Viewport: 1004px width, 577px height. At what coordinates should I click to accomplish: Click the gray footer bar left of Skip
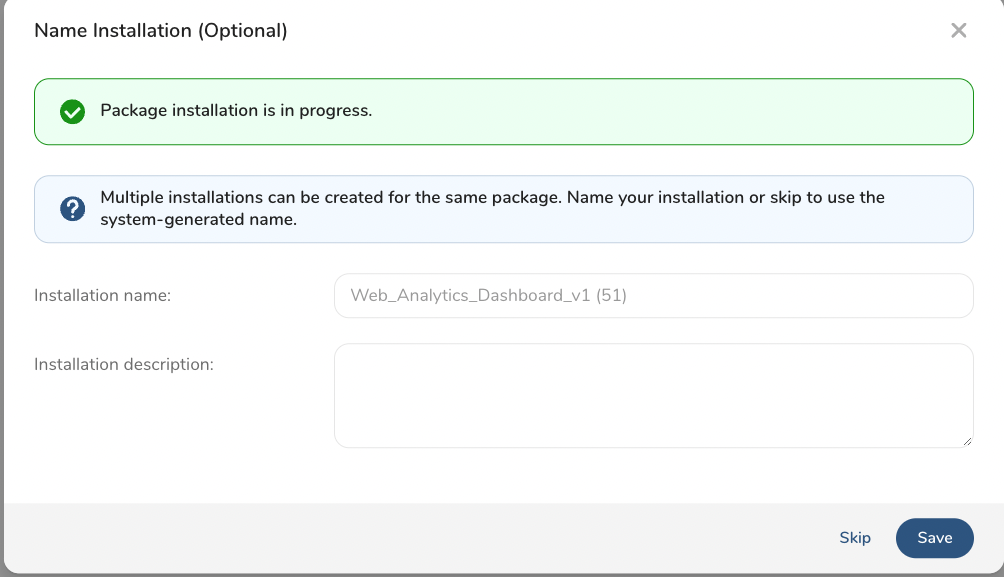click(400, 538)
